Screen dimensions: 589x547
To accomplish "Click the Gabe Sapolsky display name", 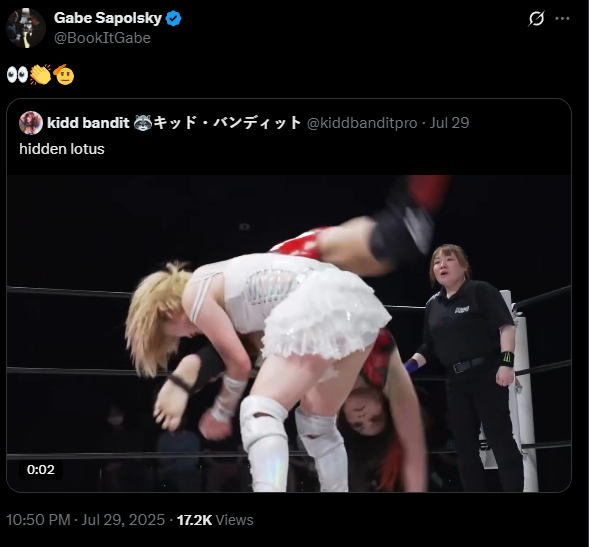I will [x=108, y=18].
